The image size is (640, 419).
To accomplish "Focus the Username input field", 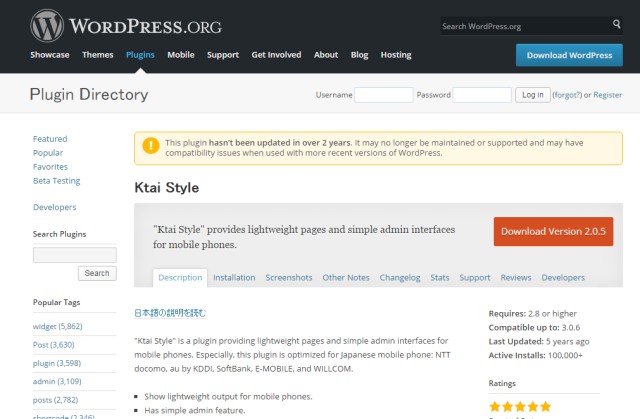I will click(383, 95).
